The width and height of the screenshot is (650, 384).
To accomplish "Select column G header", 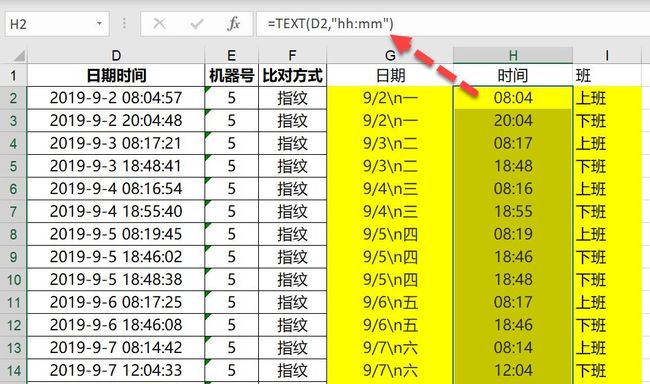I will pyautogui.click(x=390, y=55).
